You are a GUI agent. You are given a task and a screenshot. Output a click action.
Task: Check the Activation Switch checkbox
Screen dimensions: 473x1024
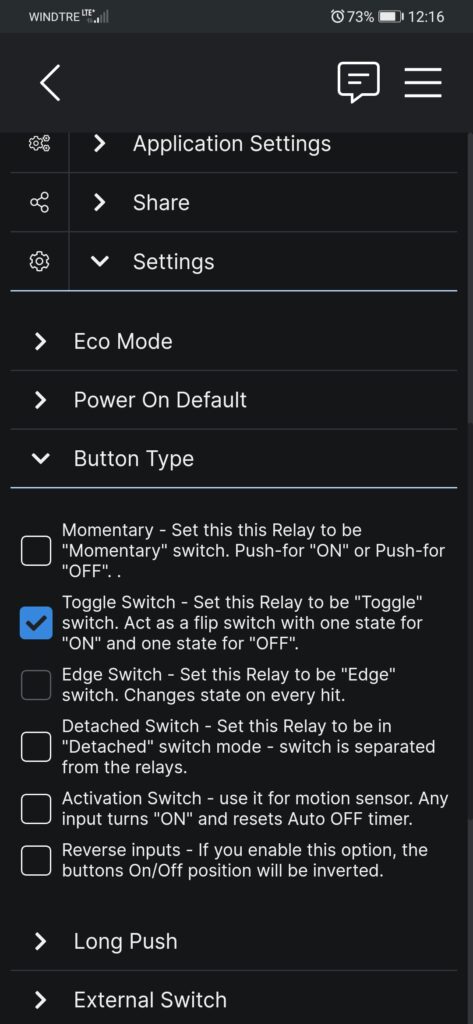(36, 809)
